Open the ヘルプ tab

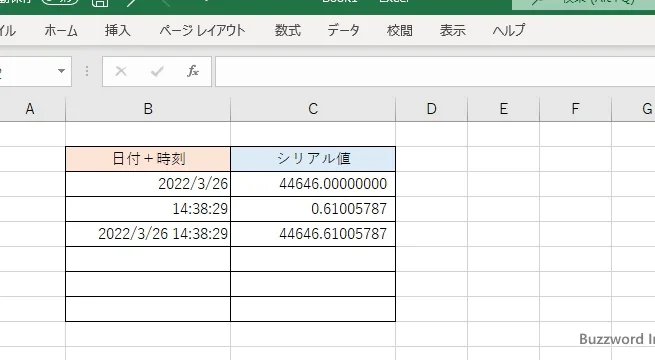(x=508, y=30)
